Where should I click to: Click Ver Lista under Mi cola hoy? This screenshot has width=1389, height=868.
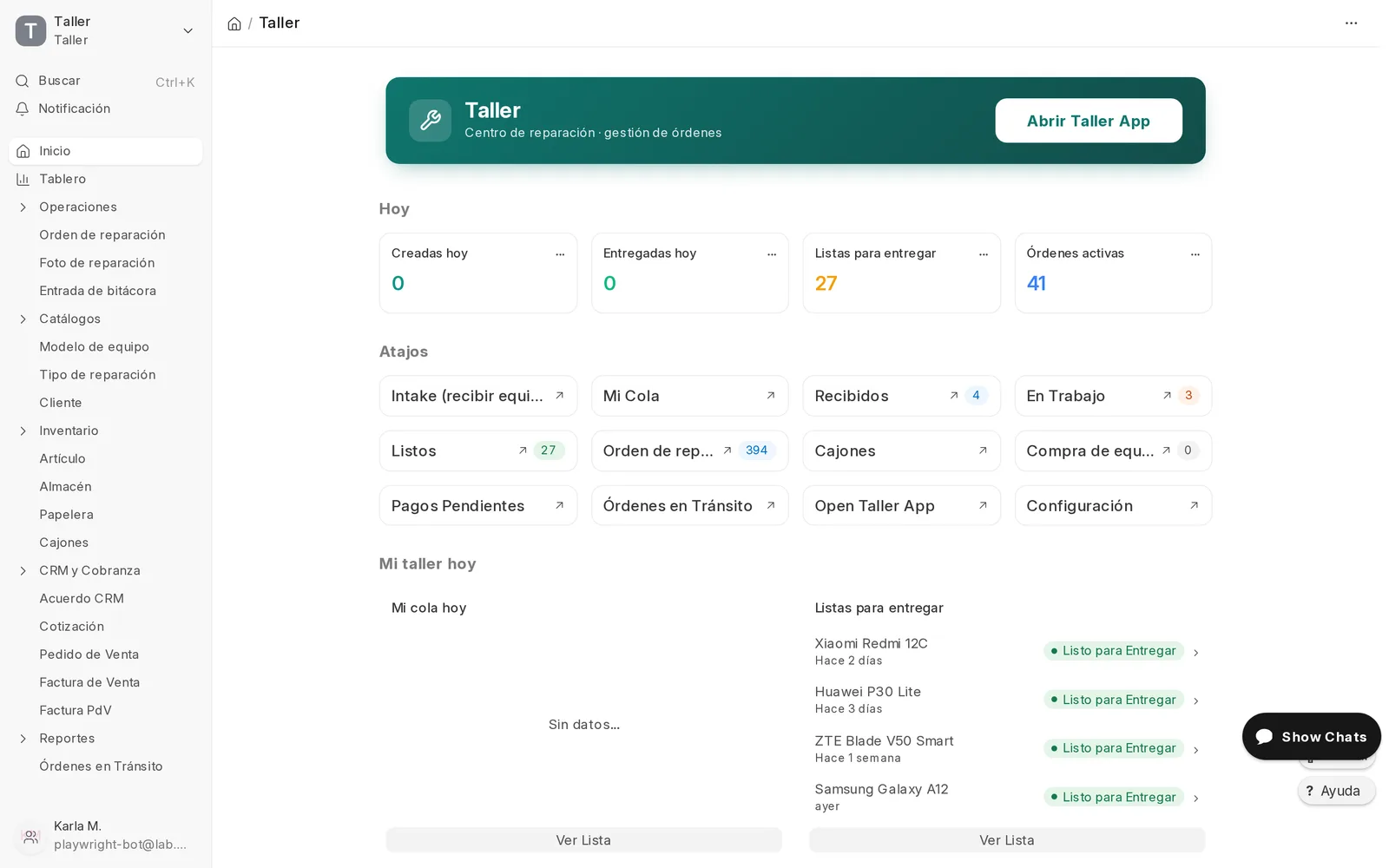[x=584, y=840]
